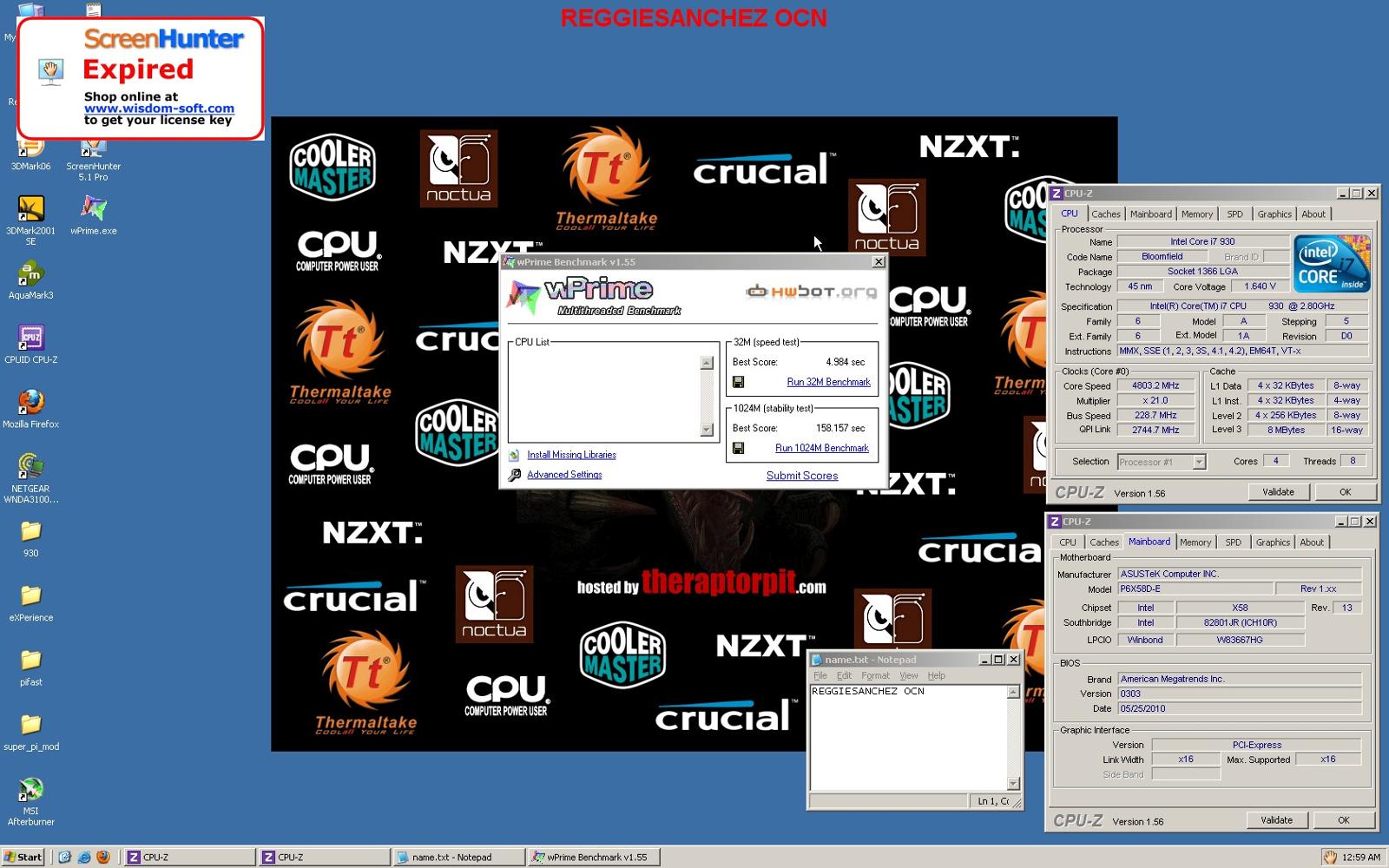Screen dimensions: 1389x868
Task: Open the Help menu in Notepad
Action: coord(936,676)
